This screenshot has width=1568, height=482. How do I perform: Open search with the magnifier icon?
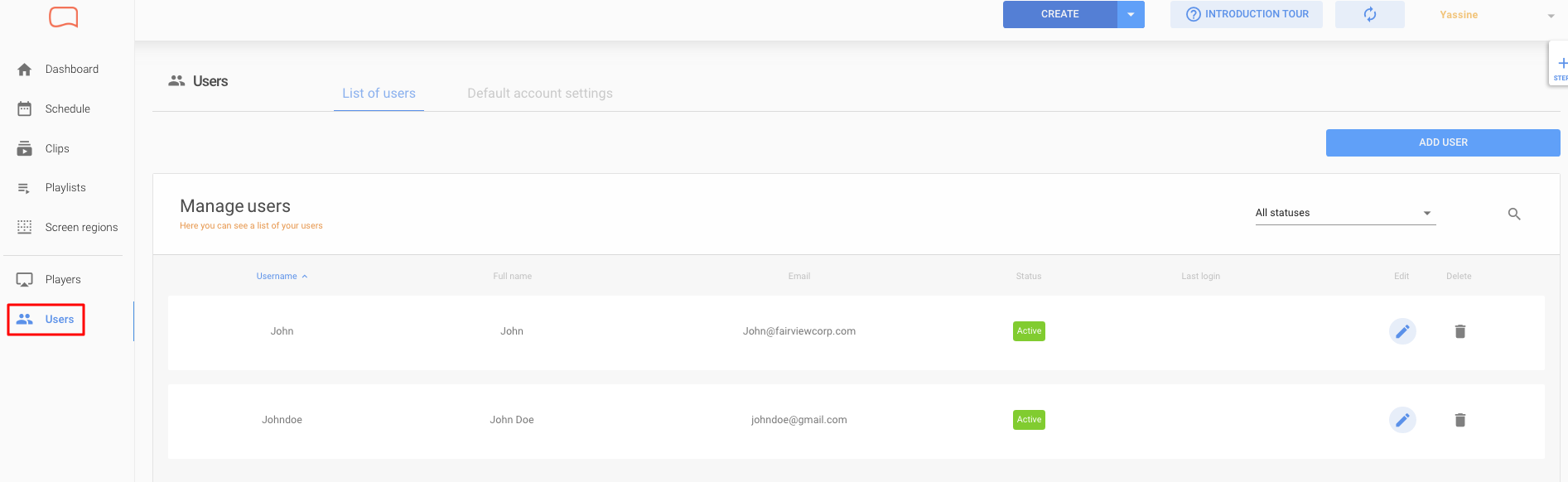coord(1514,214)
